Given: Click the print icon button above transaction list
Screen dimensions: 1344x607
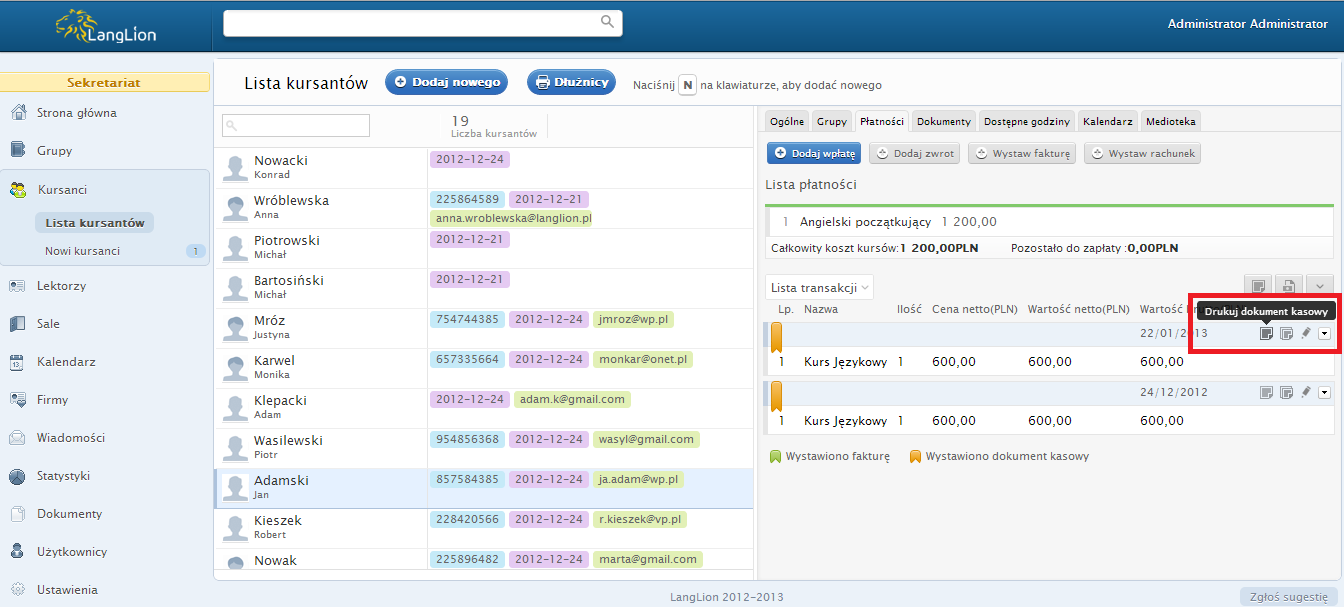Looking at the screenshot, I should (x=1290, y=286).
